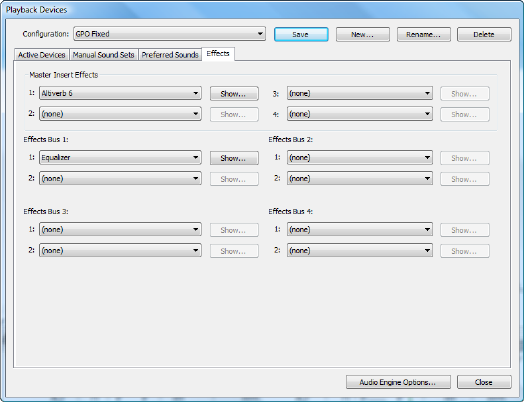Open Audio Engine Options... dialog
This screenshot has height=402, width=524.
click(398, 382)
